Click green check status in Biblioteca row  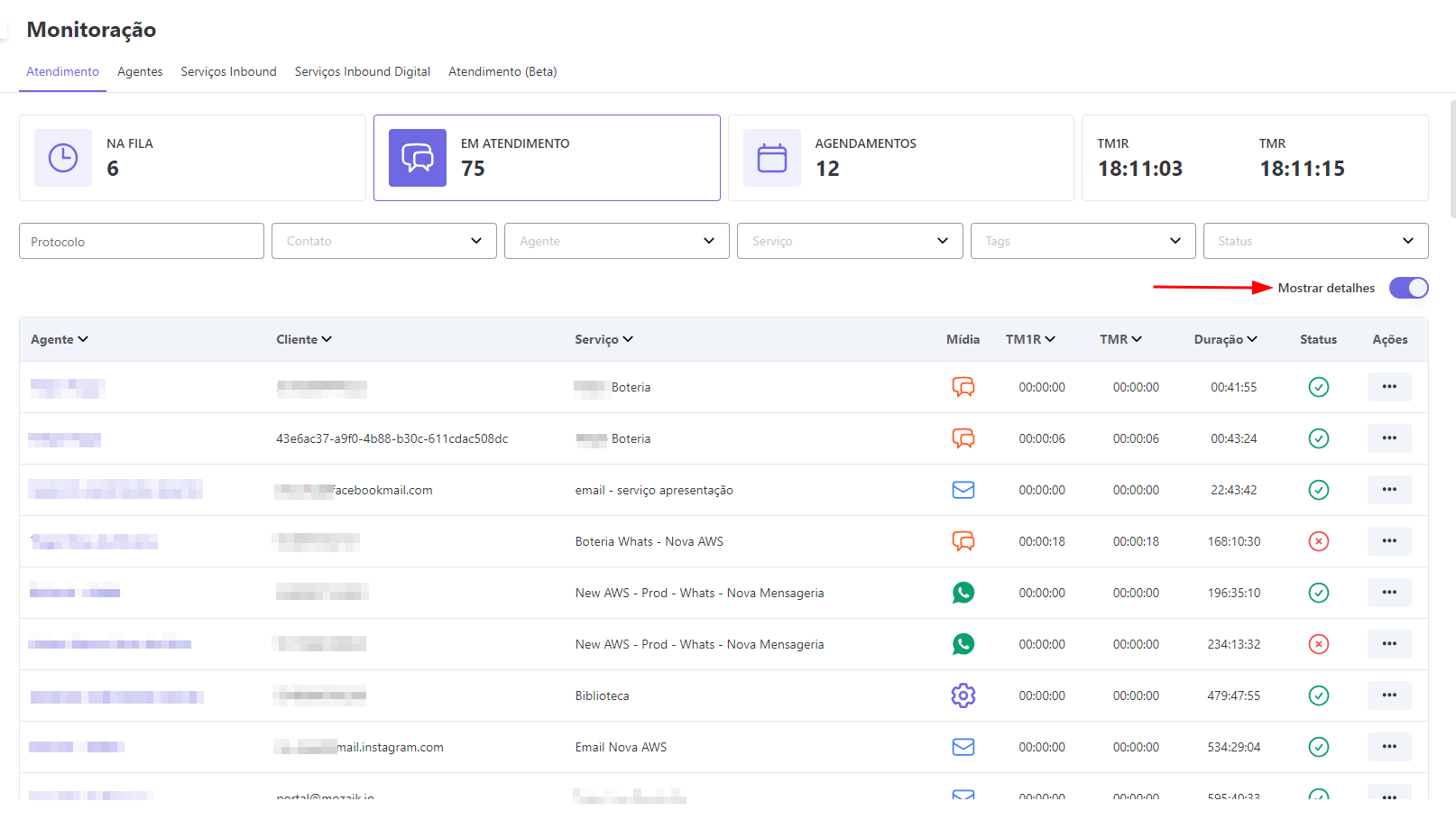coord(1319,696)
